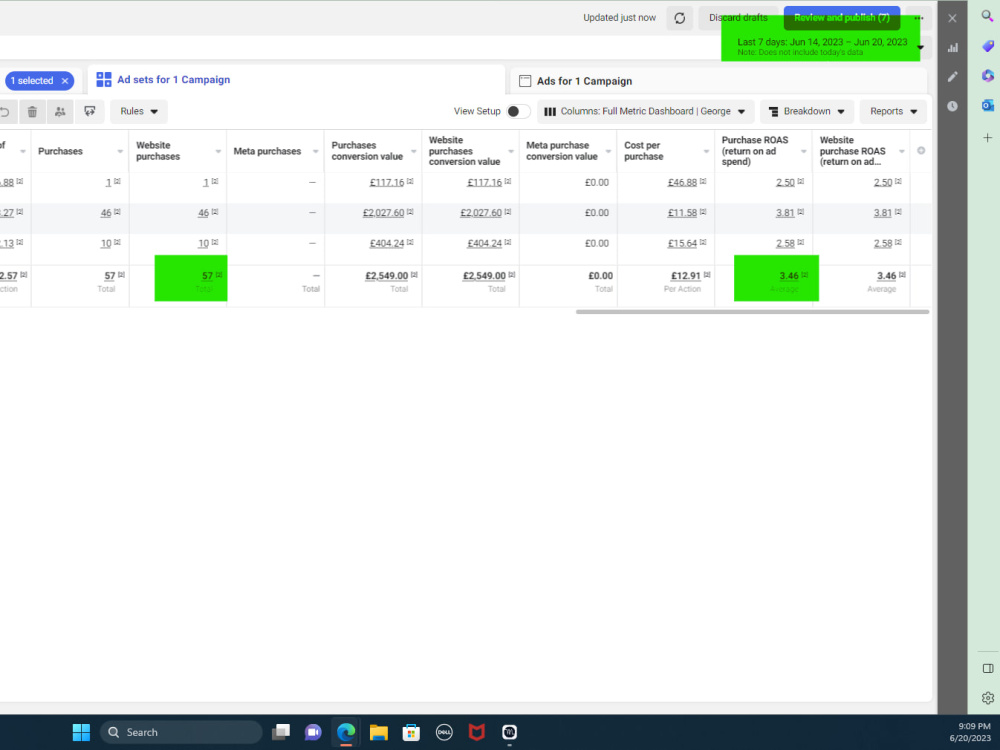Sort by Meta purchase conversion value header
This screenshot has width=1000, height=750.
pos(562,151)
